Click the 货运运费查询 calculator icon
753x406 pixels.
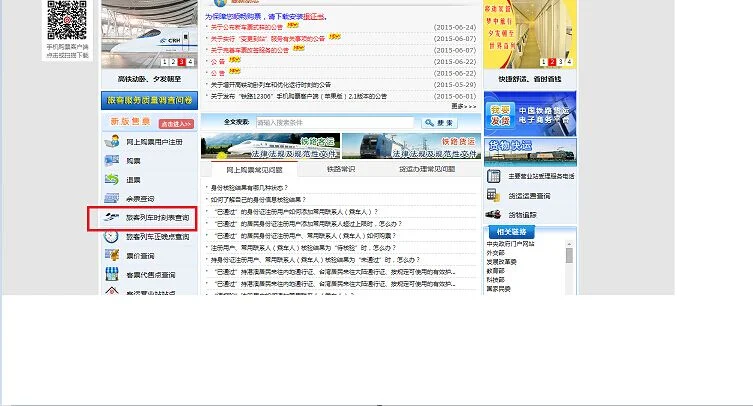[493, 195]
